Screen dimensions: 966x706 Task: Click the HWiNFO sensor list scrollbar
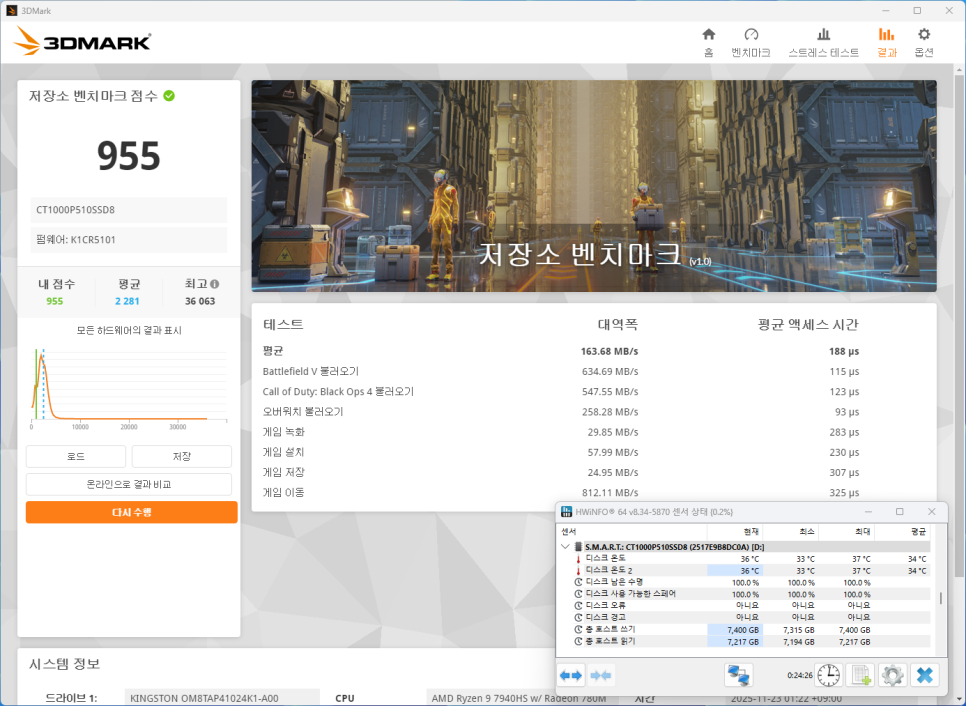point(940,598)
